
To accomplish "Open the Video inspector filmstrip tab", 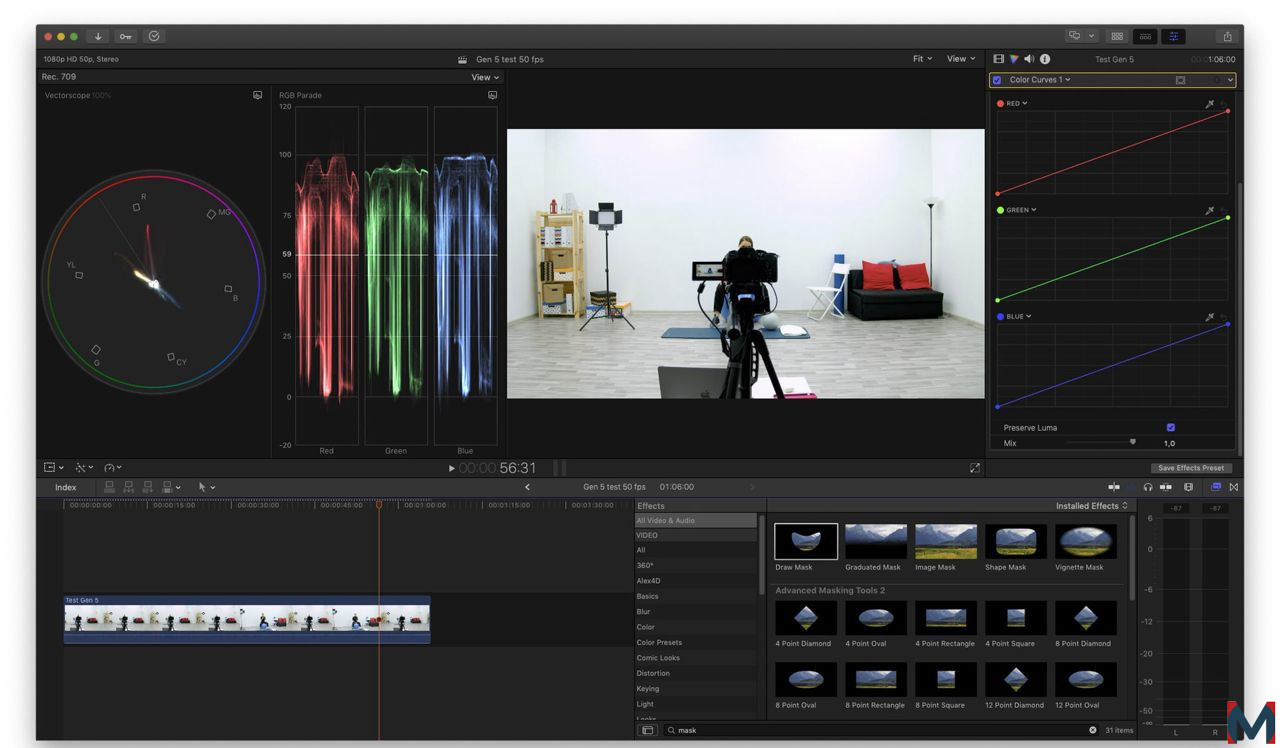I will (x=998, y=59).
